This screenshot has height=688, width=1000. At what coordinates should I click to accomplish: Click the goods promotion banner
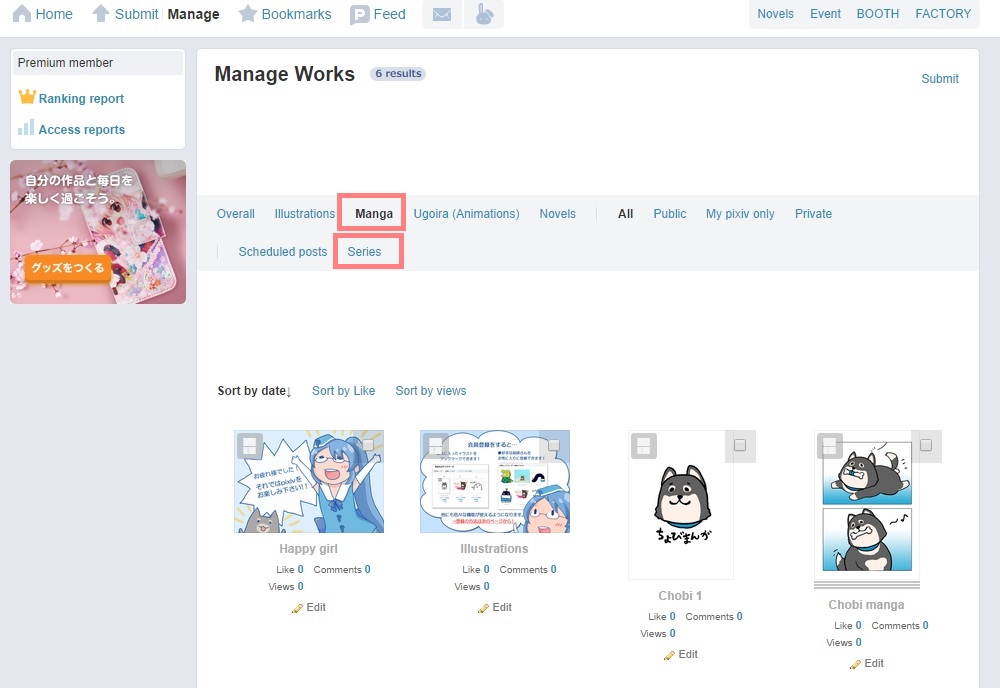pyautogui.click(x=98, y=232)
